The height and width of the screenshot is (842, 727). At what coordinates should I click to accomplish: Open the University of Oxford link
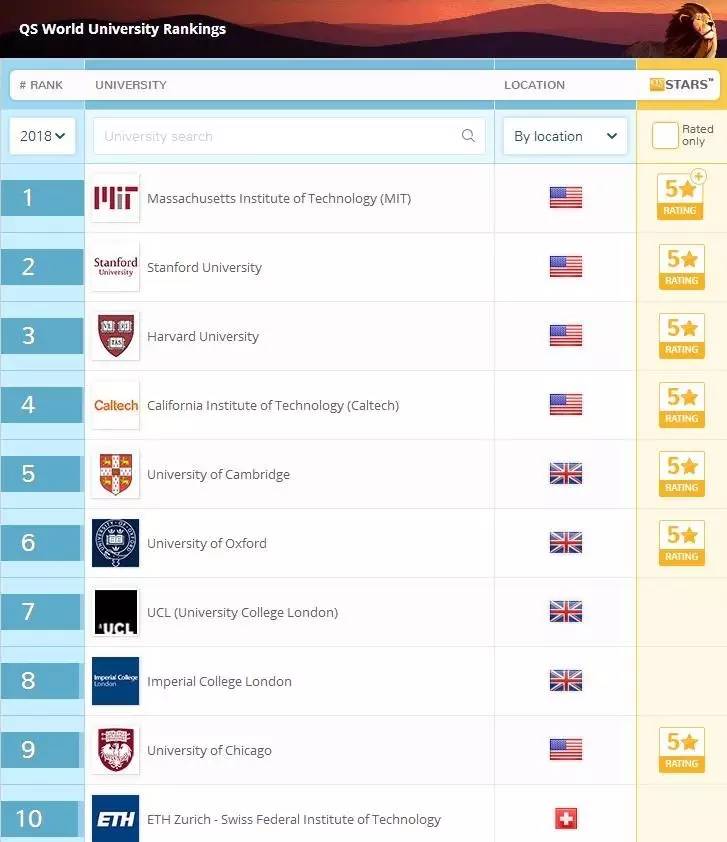207,543
